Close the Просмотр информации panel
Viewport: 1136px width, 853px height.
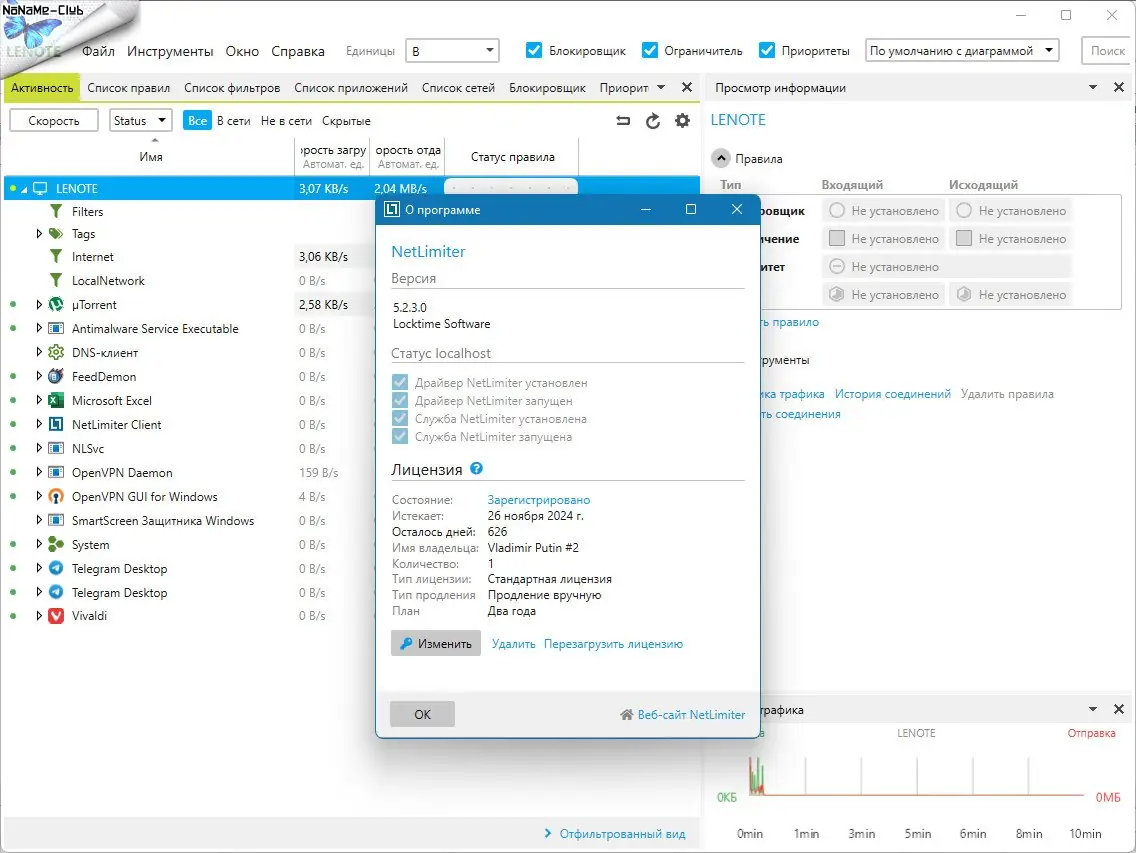(1119, 88)
